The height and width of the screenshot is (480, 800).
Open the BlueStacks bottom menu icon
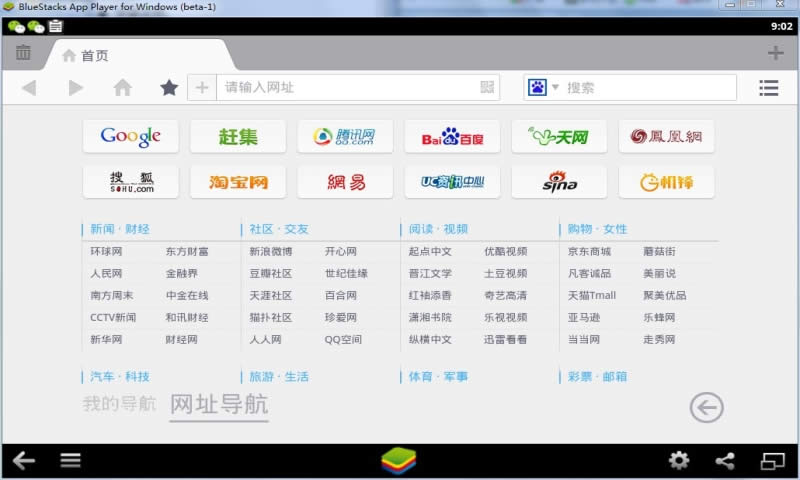(70, 461)
